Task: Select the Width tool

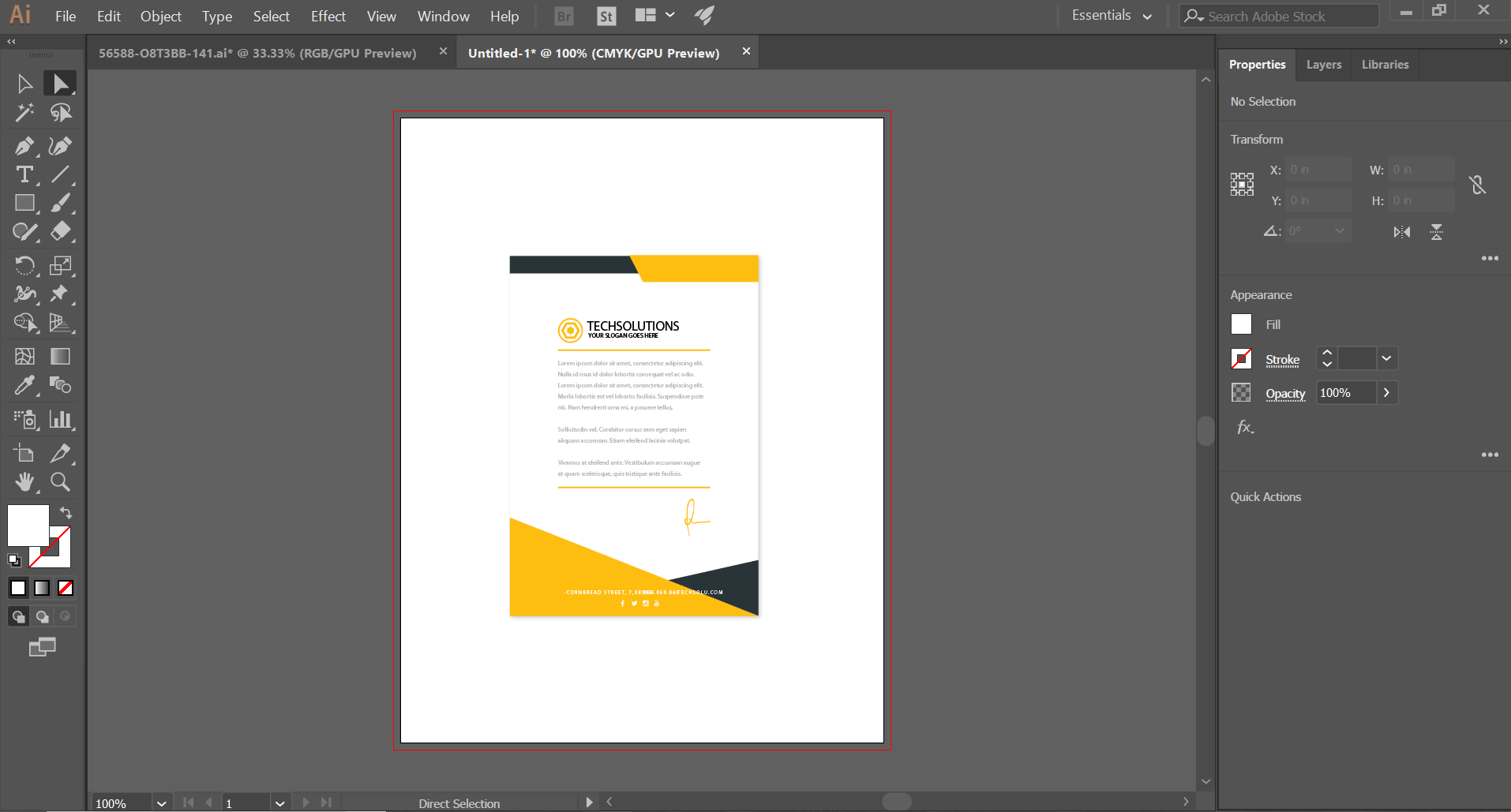Action: (24, 294)
